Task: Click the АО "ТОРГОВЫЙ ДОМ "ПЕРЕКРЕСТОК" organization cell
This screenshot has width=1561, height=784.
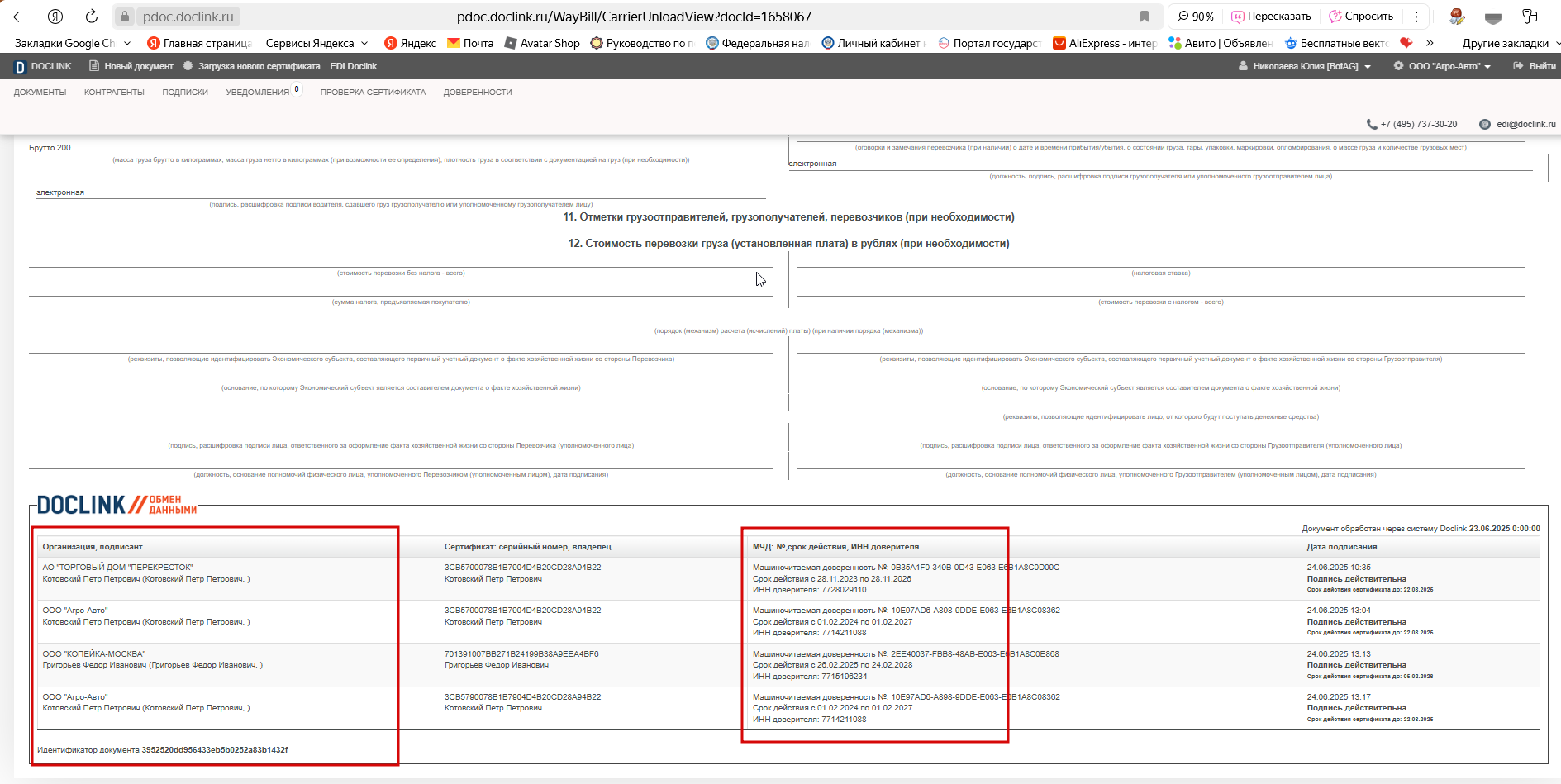Action: click(118, 568)
